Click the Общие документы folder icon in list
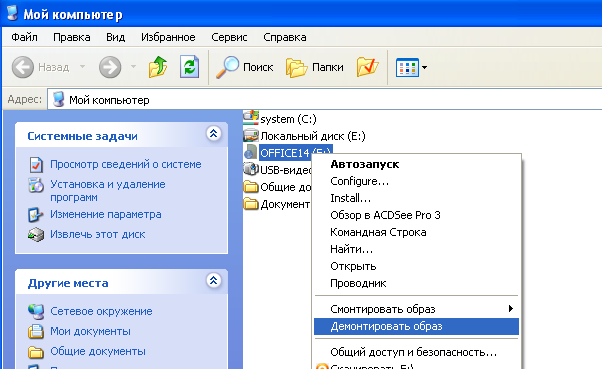The width and height of the screenshot is (602, 369). pyautogui.click(x=251, y=187)
